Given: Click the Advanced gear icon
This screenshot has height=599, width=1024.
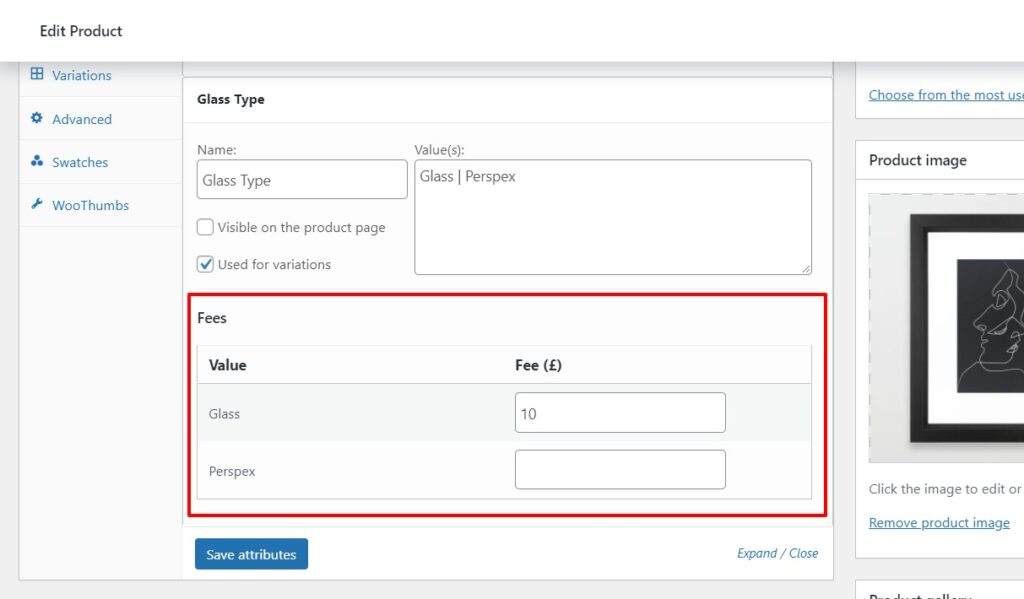Looking at the screenshot, I should pos(36,118).
